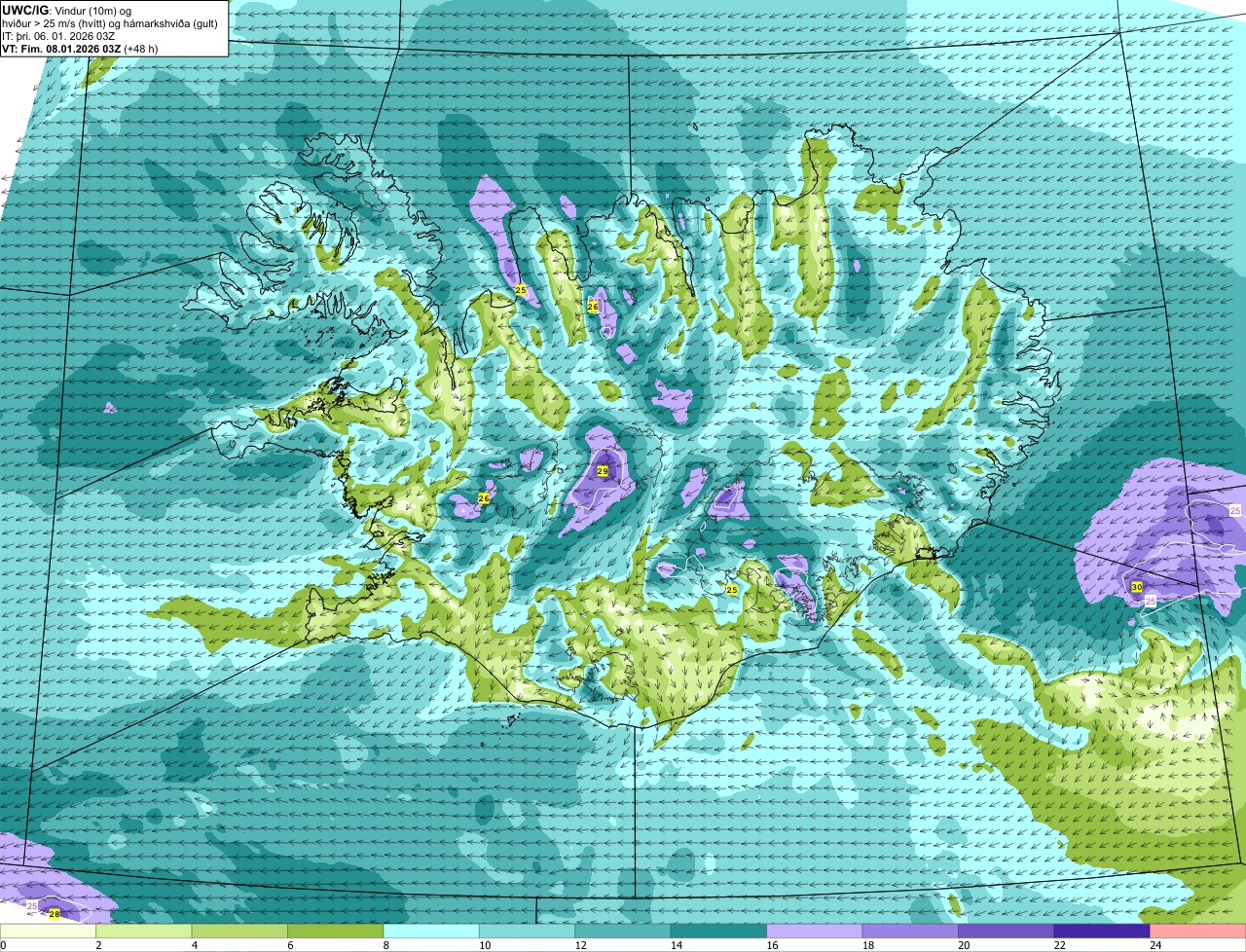Click the 18–20 m/s purple legend swatch
This screenshot has height=952, width=1246.
tap(911, 932)
